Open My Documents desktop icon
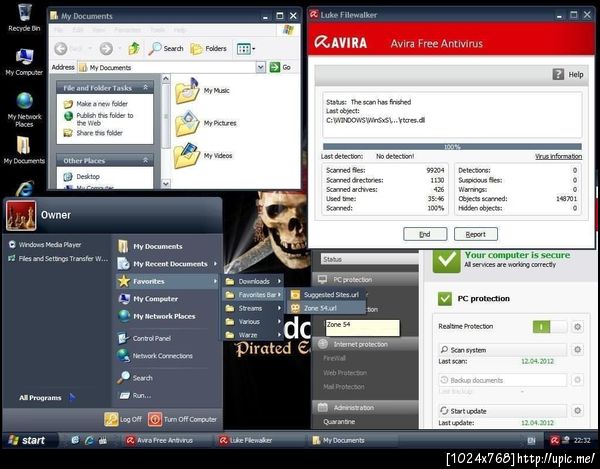 click(24, 150)
